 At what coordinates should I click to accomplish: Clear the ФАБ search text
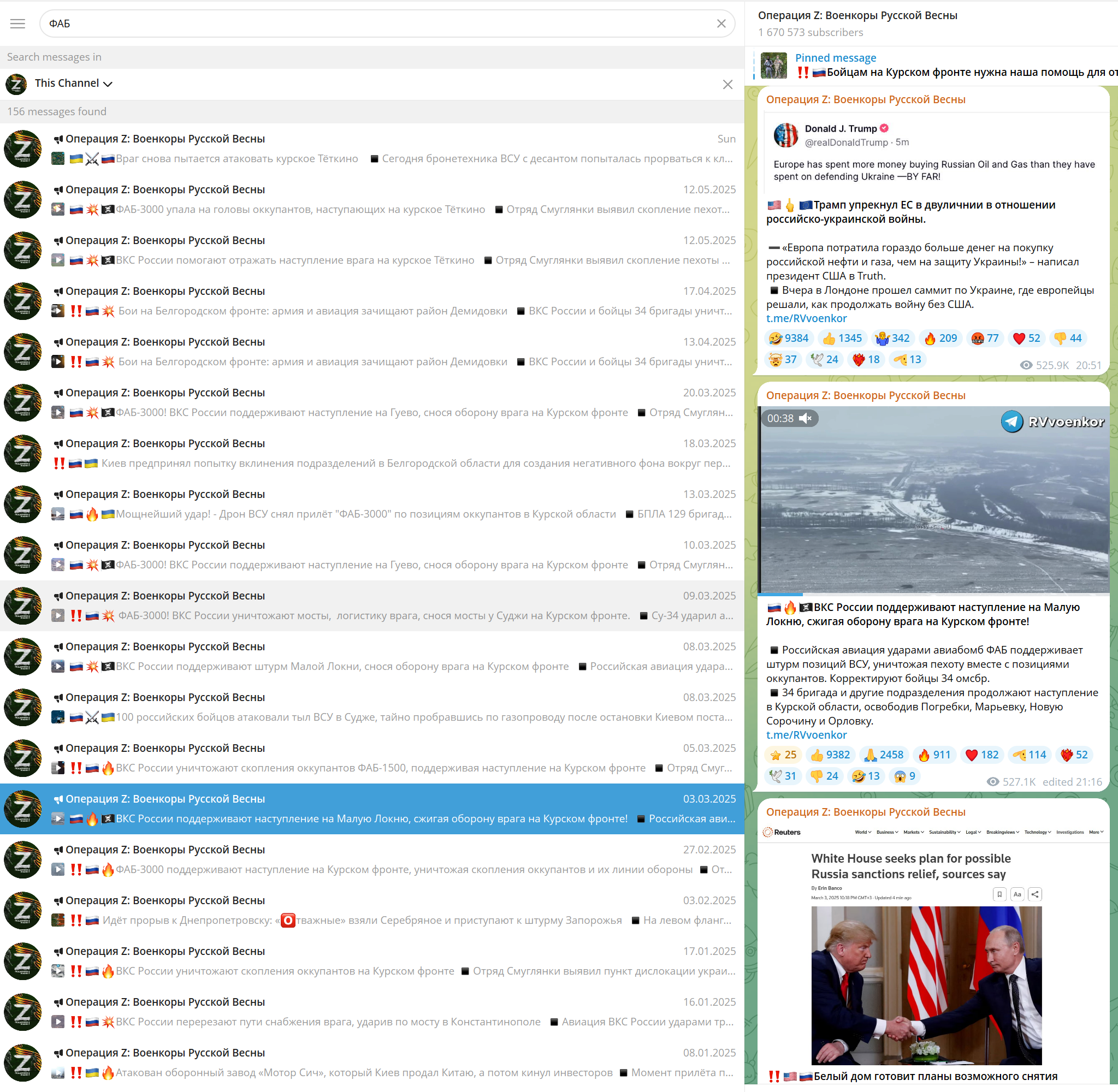(x=721, y=23)
